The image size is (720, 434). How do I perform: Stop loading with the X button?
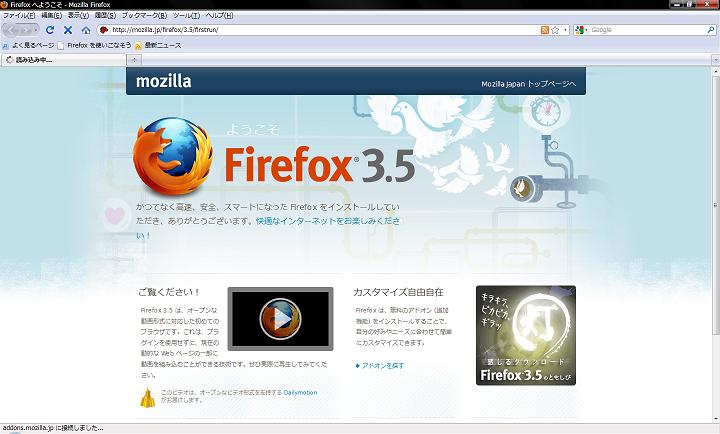coord(68,30)
